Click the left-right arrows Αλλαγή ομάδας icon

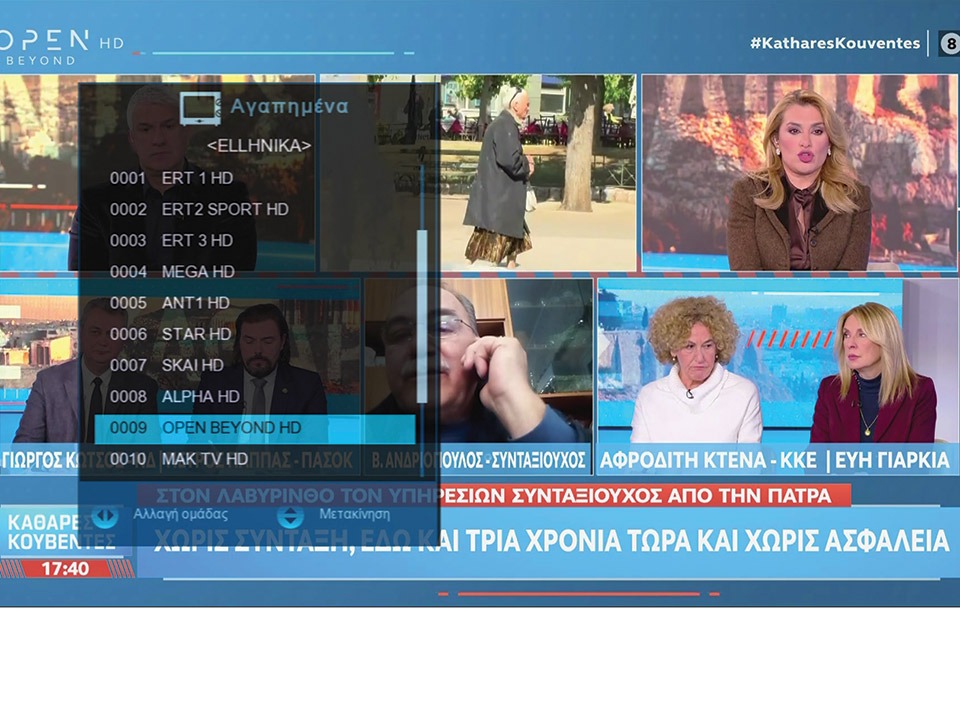pos(105,516)
